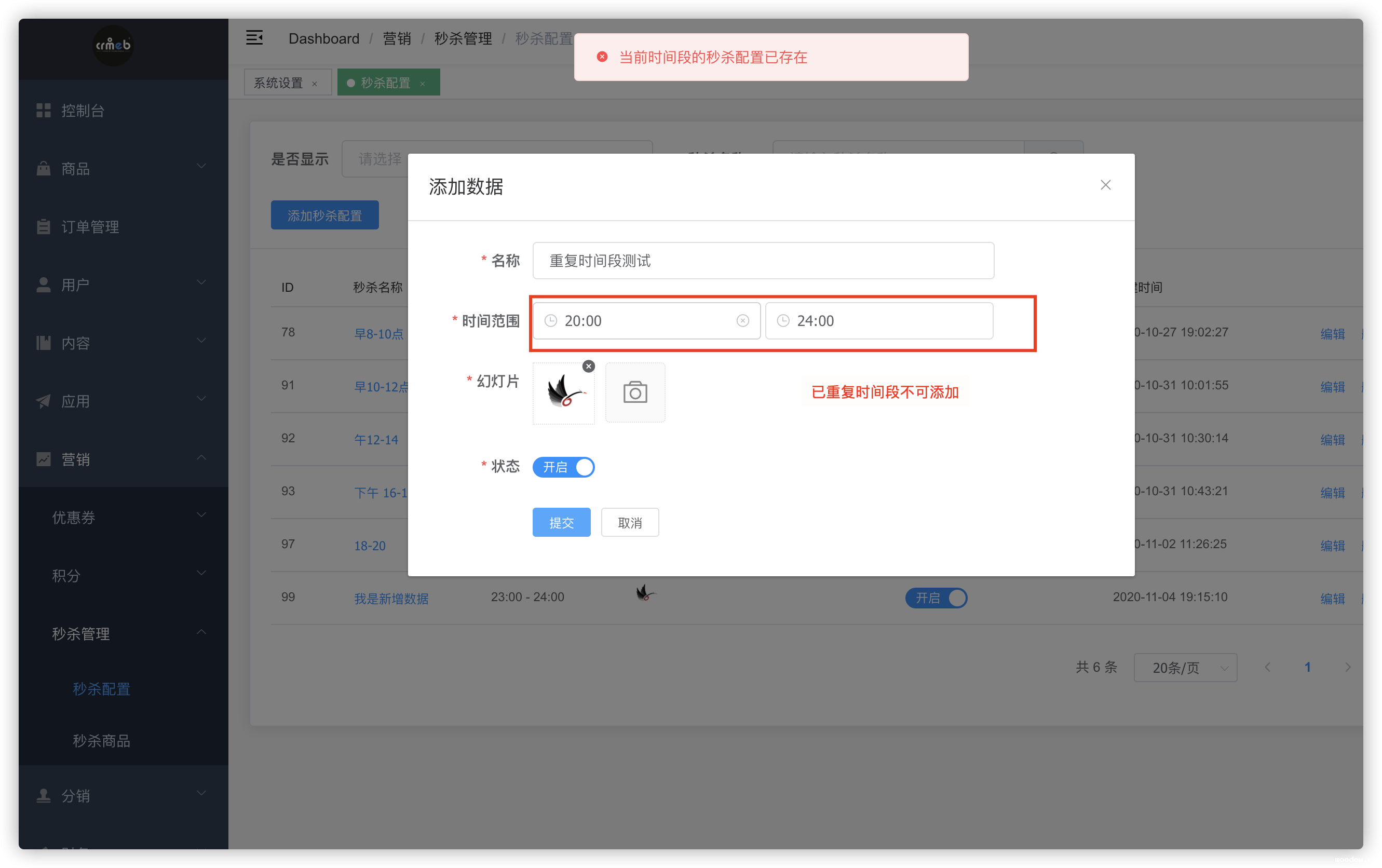
Task: Click the 提交 submit button
Action: [561, 522]
